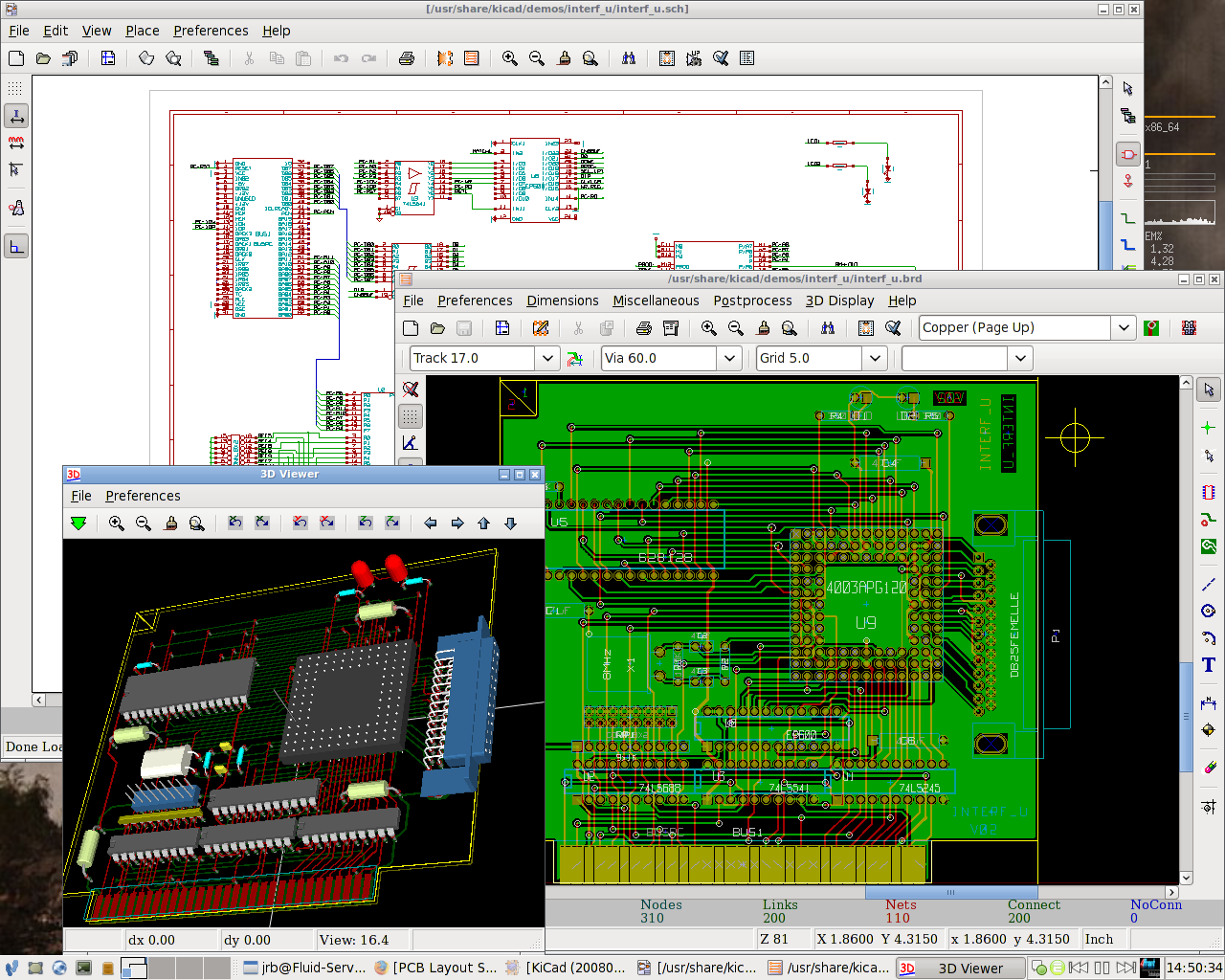The height and width of the screenshot is (980, 1225).
Task: Open the Grid 5.0 dropdown
Action: coord(875,359)
